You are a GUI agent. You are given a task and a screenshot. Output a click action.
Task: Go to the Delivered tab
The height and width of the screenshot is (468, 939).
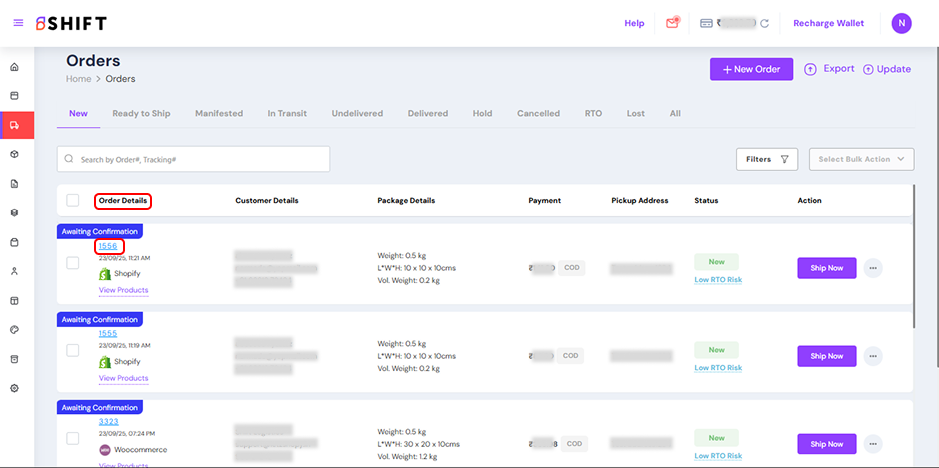tap(427, 114)
